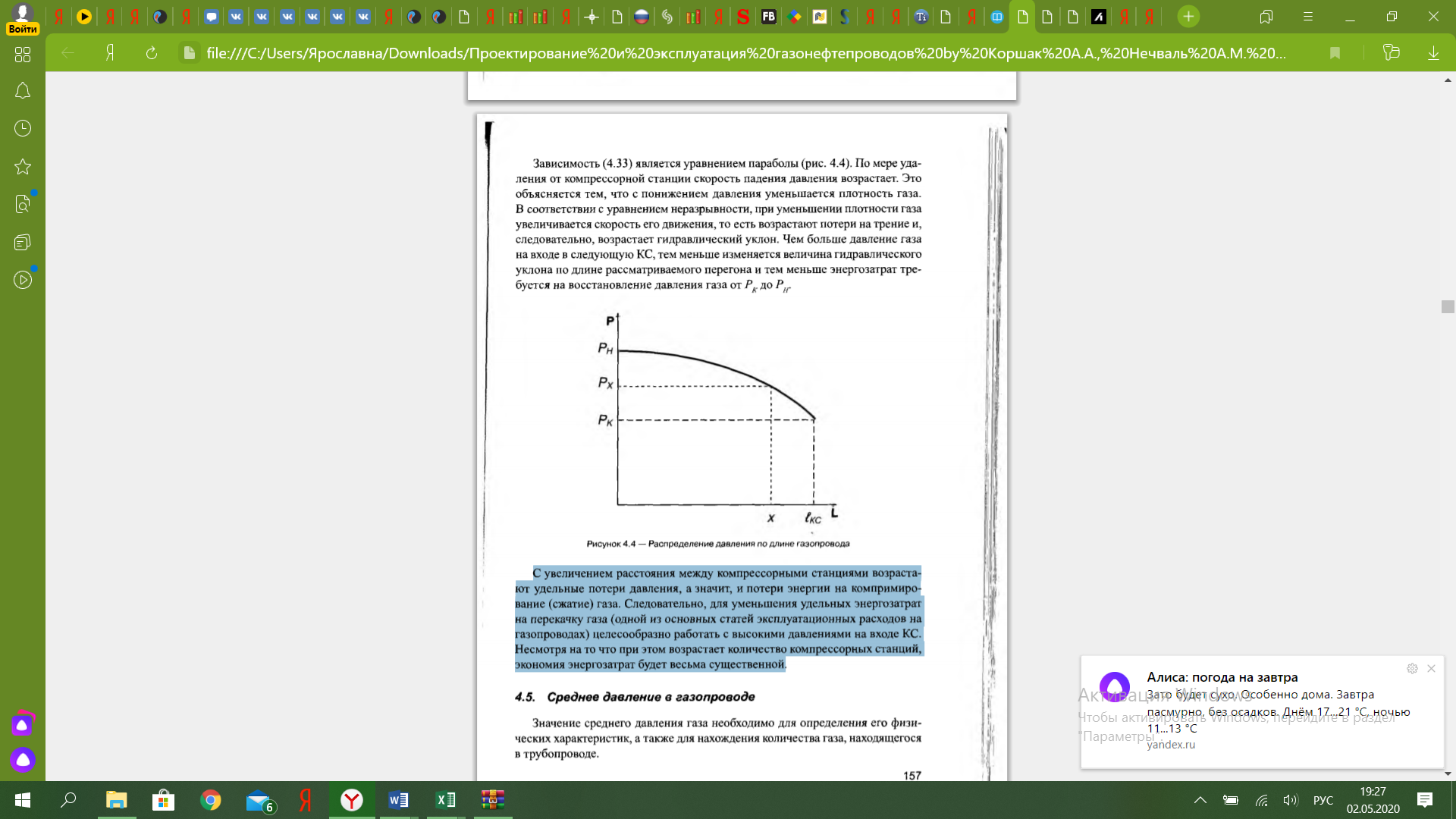Open Word from the taskbar
This screenshot has width=1456, height=819.
[x=398, y=800]
